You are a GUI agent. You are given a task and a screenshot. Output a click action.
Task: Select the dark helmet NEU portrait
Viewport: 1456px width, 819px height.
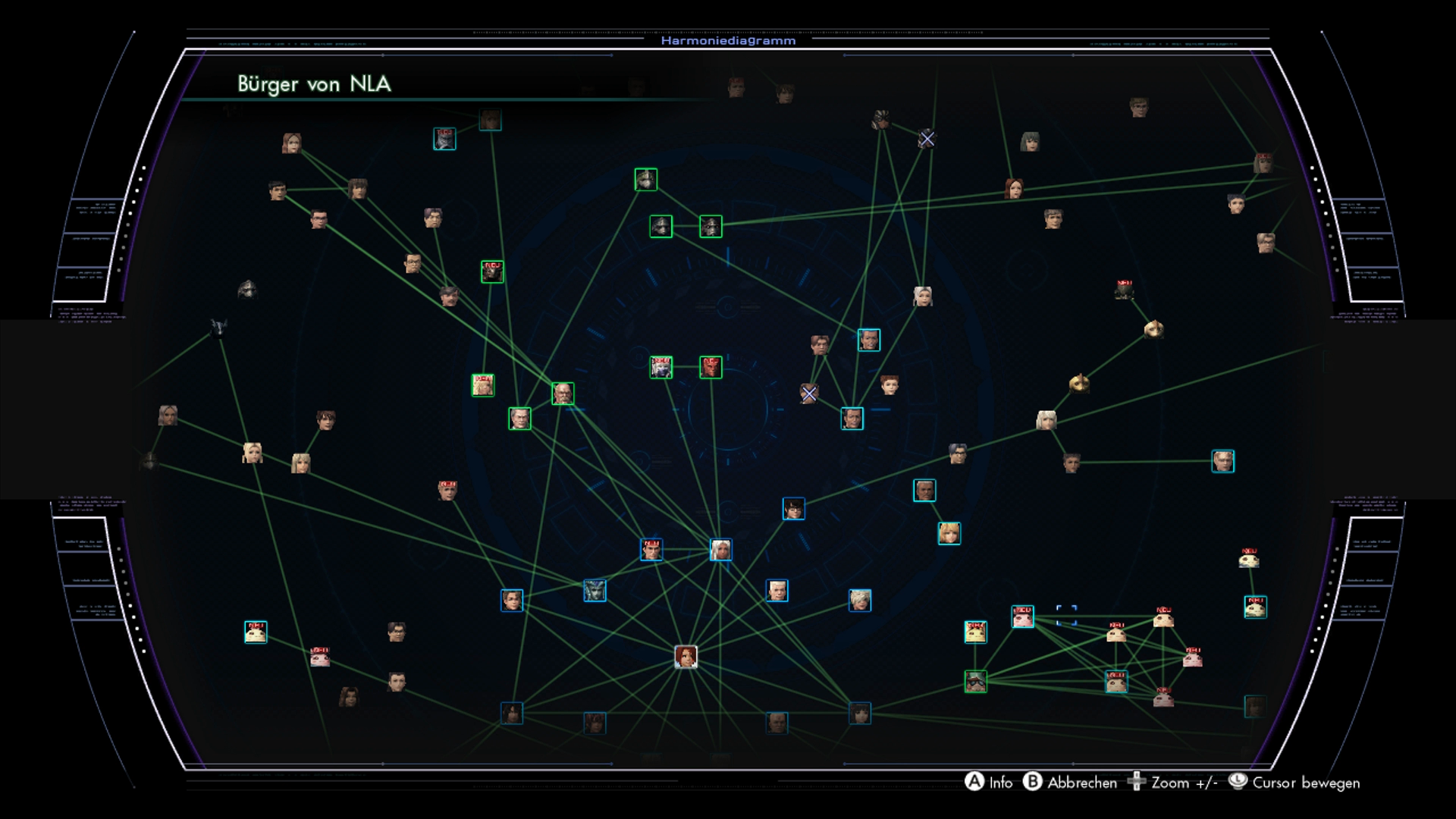(1124, 289)
